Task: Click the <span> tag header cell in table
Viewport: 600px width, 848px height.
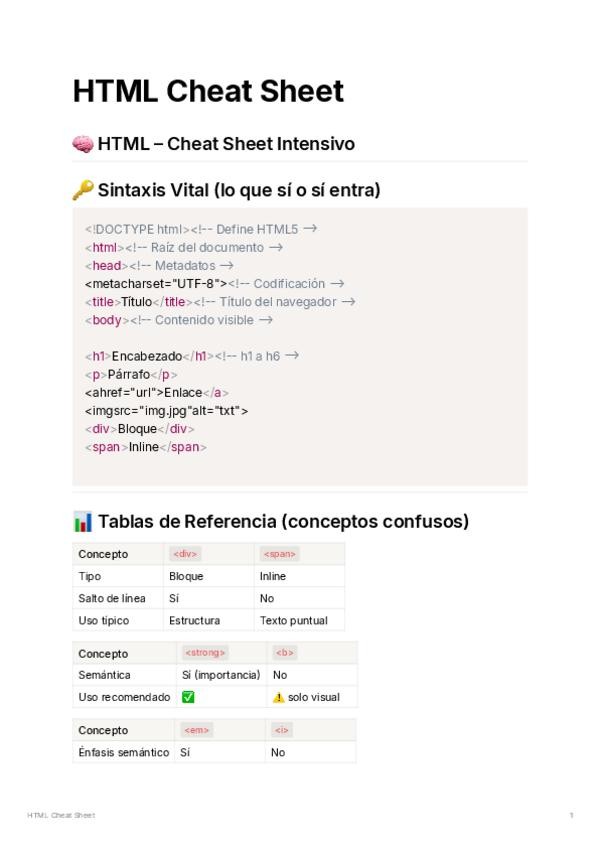Action: coord(279,554)
